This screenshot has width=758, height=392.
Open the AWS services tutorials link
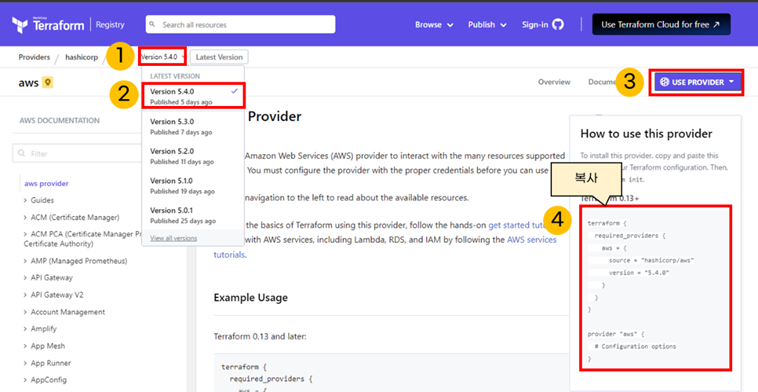[x=532, y=240]
